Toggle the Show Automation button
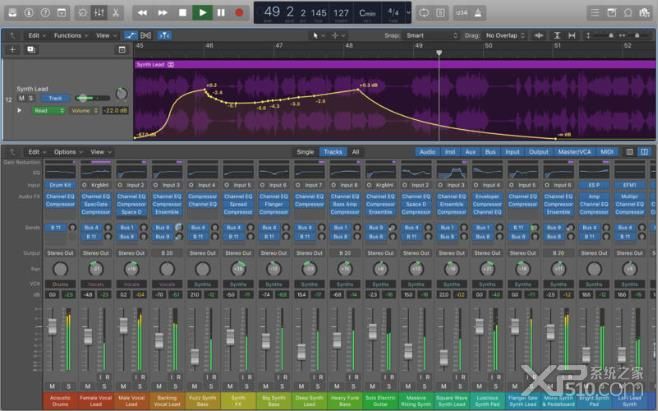 (130, 36)
